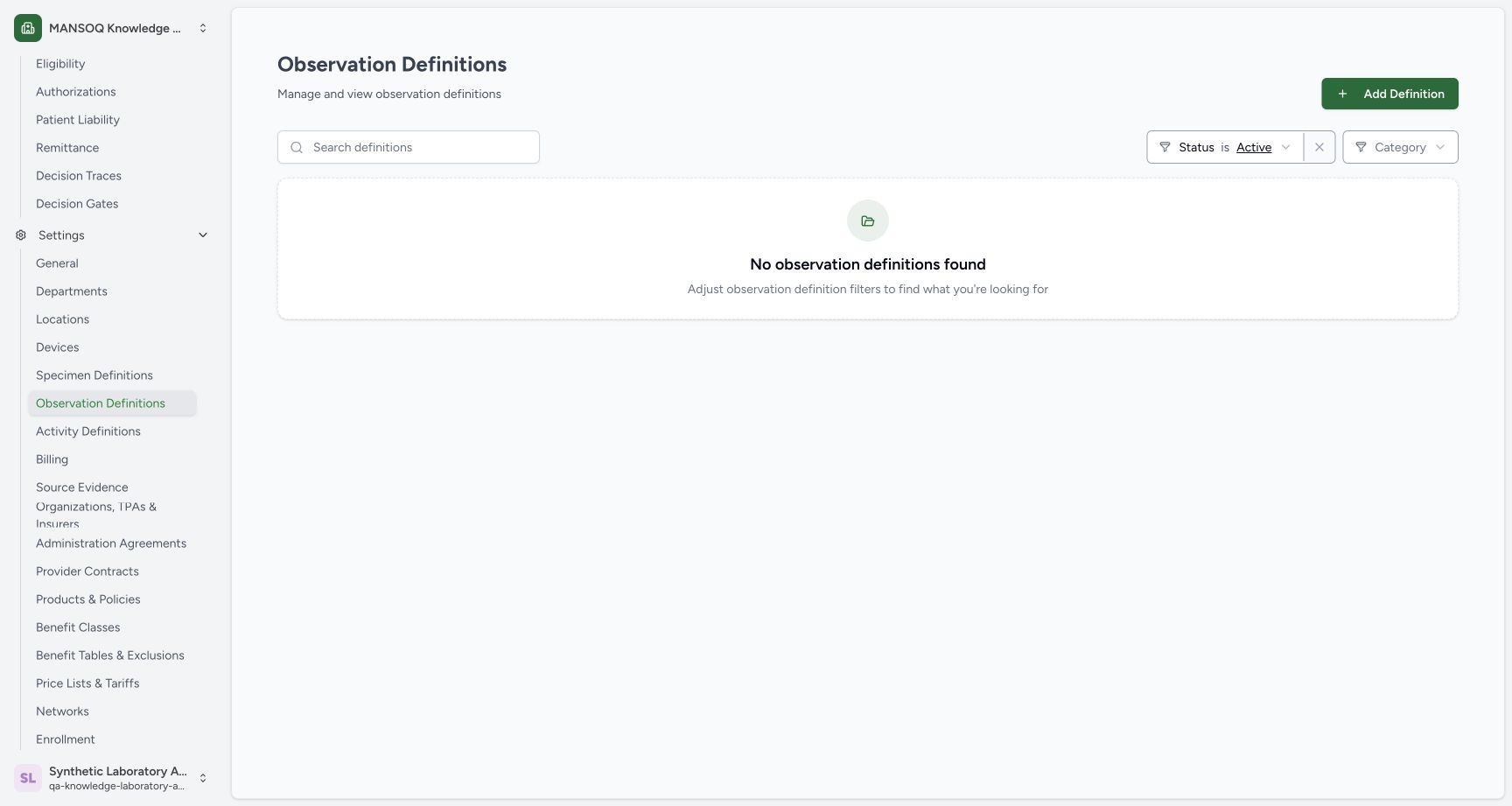
Task: Click 'No observation definitions found' message
Action: 868,264
